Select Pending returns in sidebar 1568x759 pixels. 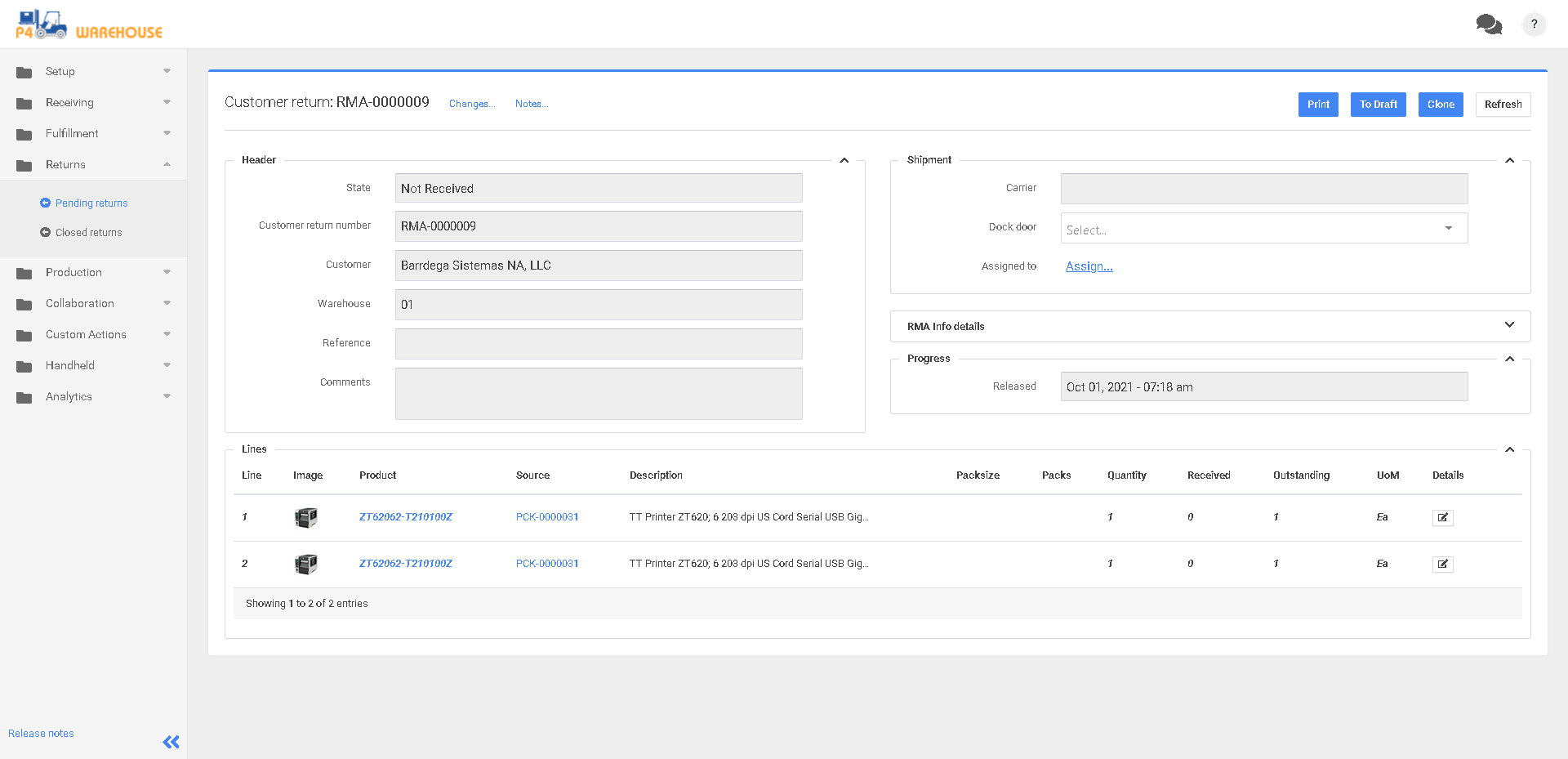click(x=91, y=203)
